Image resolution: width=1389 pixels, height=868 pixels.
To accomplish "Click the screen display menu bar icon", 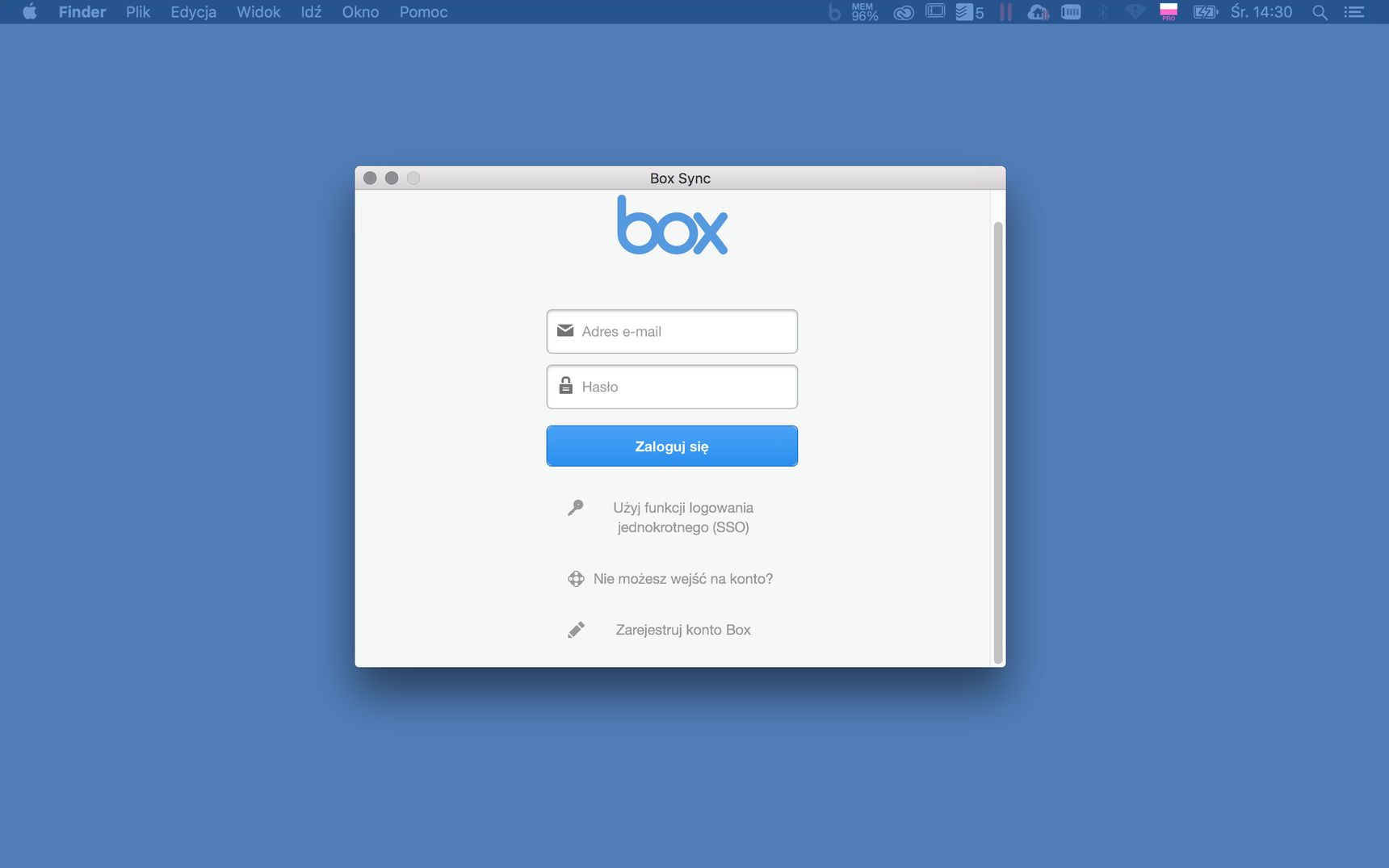I will coord(935,11).
